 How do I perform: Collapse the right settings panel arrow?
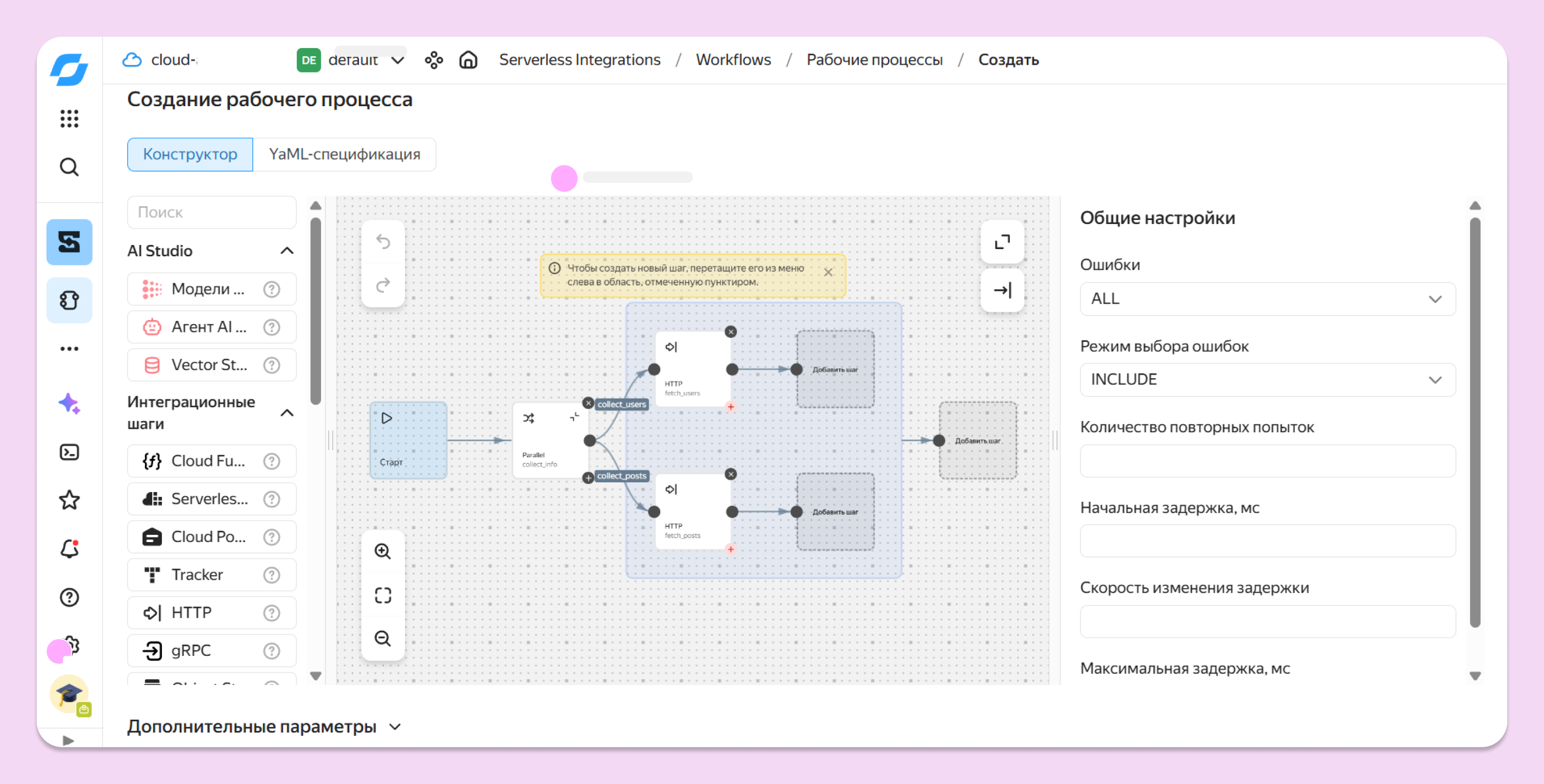click(1002, 290)
